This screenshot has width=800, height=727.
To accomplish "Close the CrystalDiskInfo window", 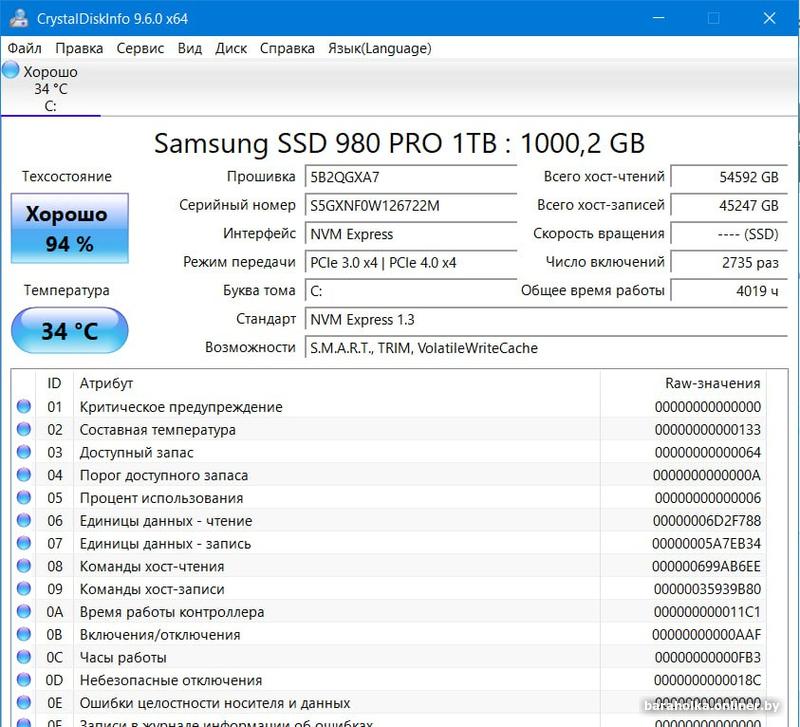I will click(769, 18).
